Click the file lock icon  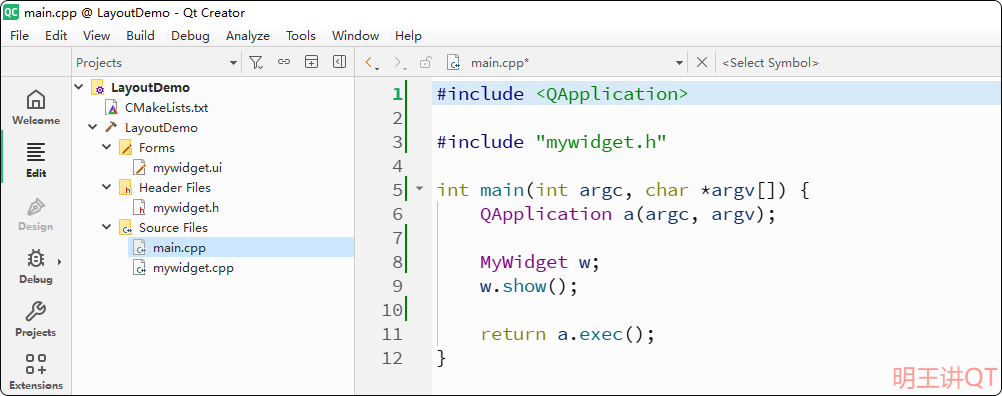point(426,62)
